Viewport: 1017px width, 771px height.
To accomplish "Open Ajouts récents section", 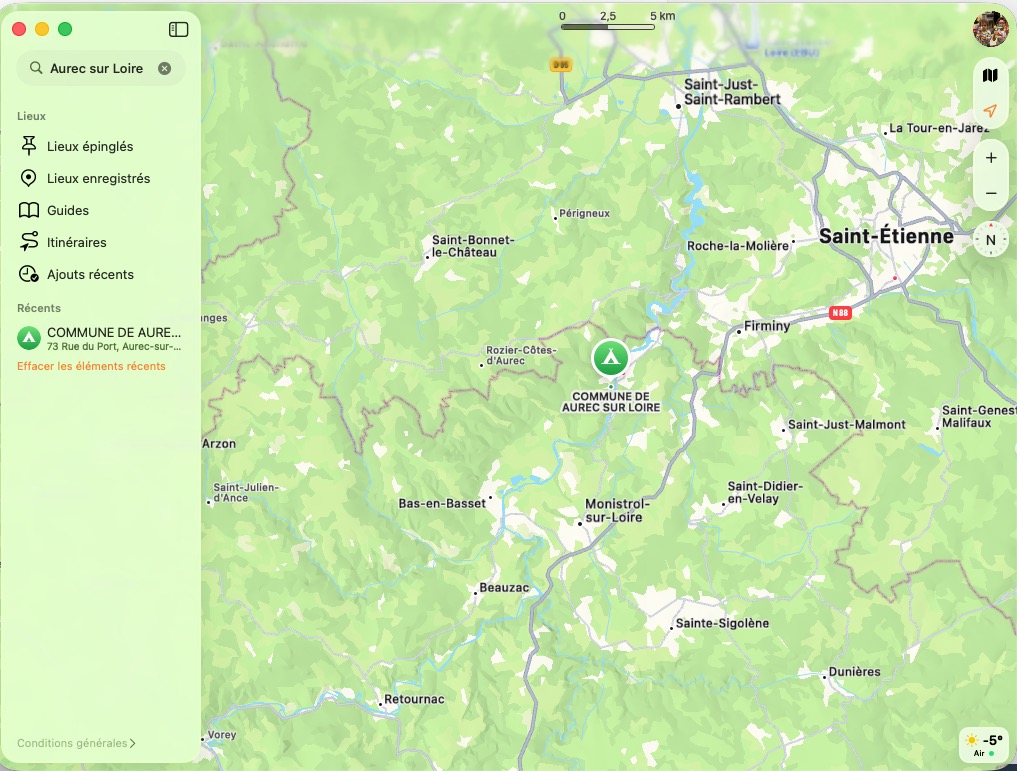I will 90,274.
